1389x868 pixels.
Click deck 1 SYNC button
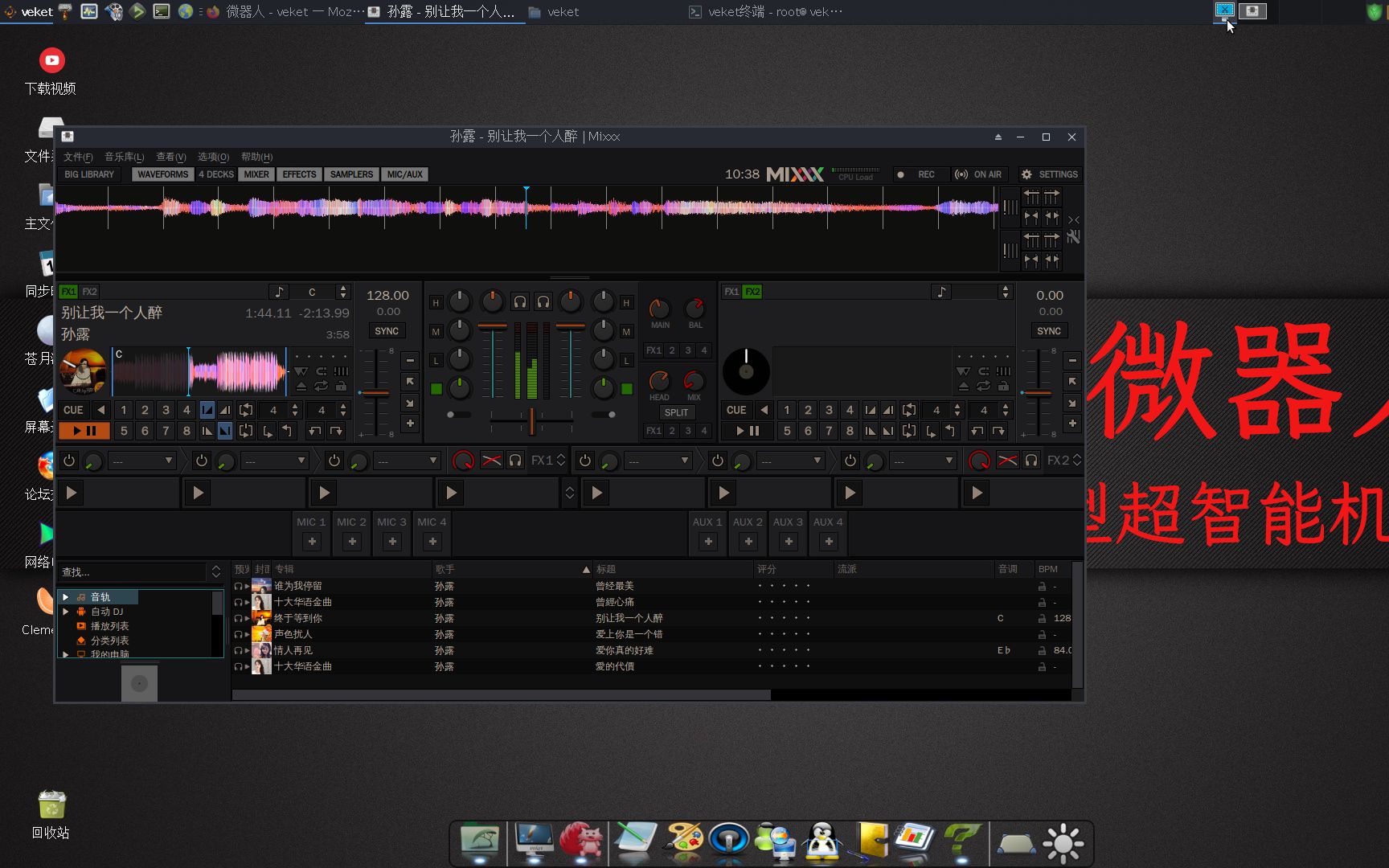tap(387, 331)
